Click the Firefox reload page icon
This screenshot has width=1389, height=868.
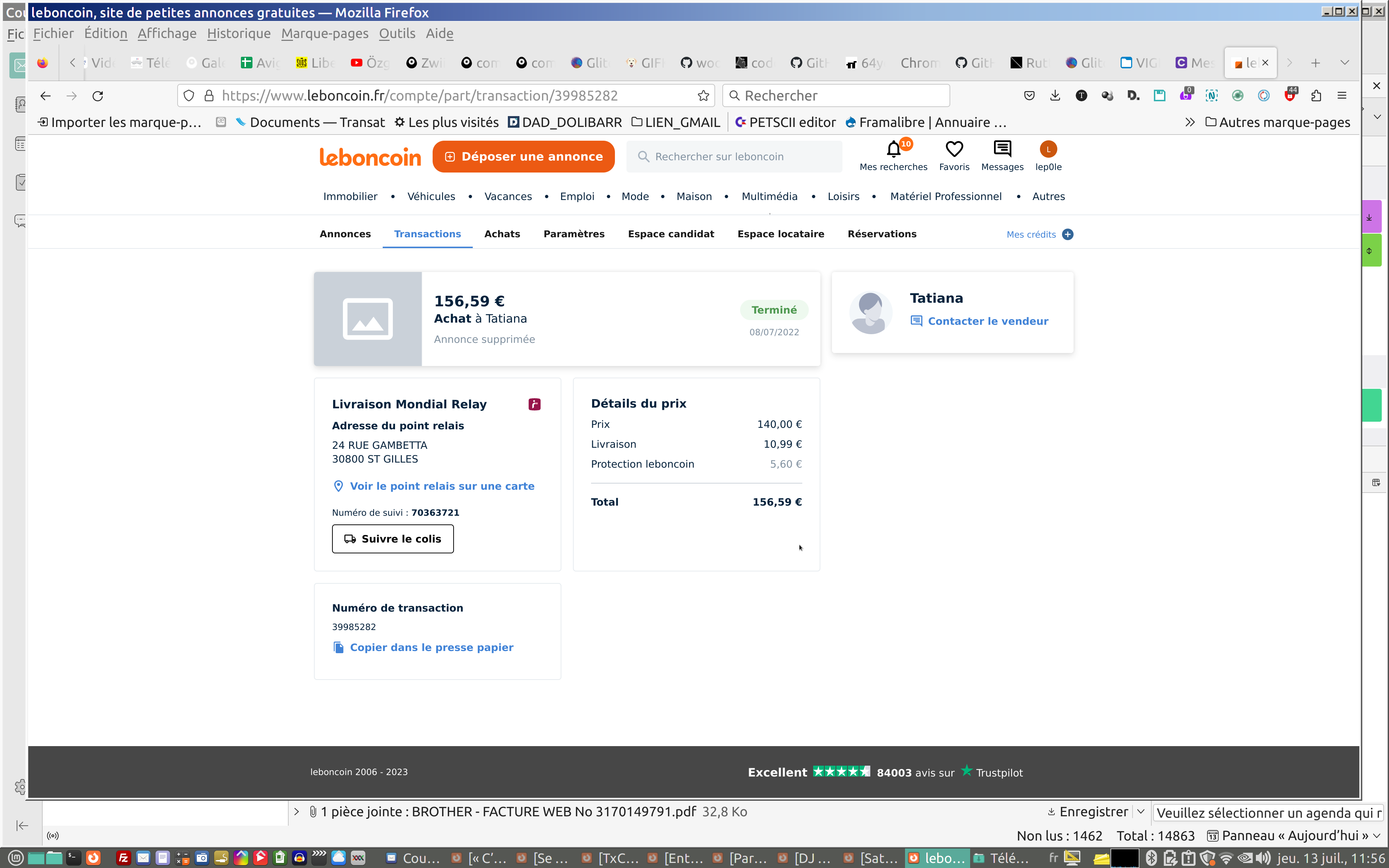[98, 96]
